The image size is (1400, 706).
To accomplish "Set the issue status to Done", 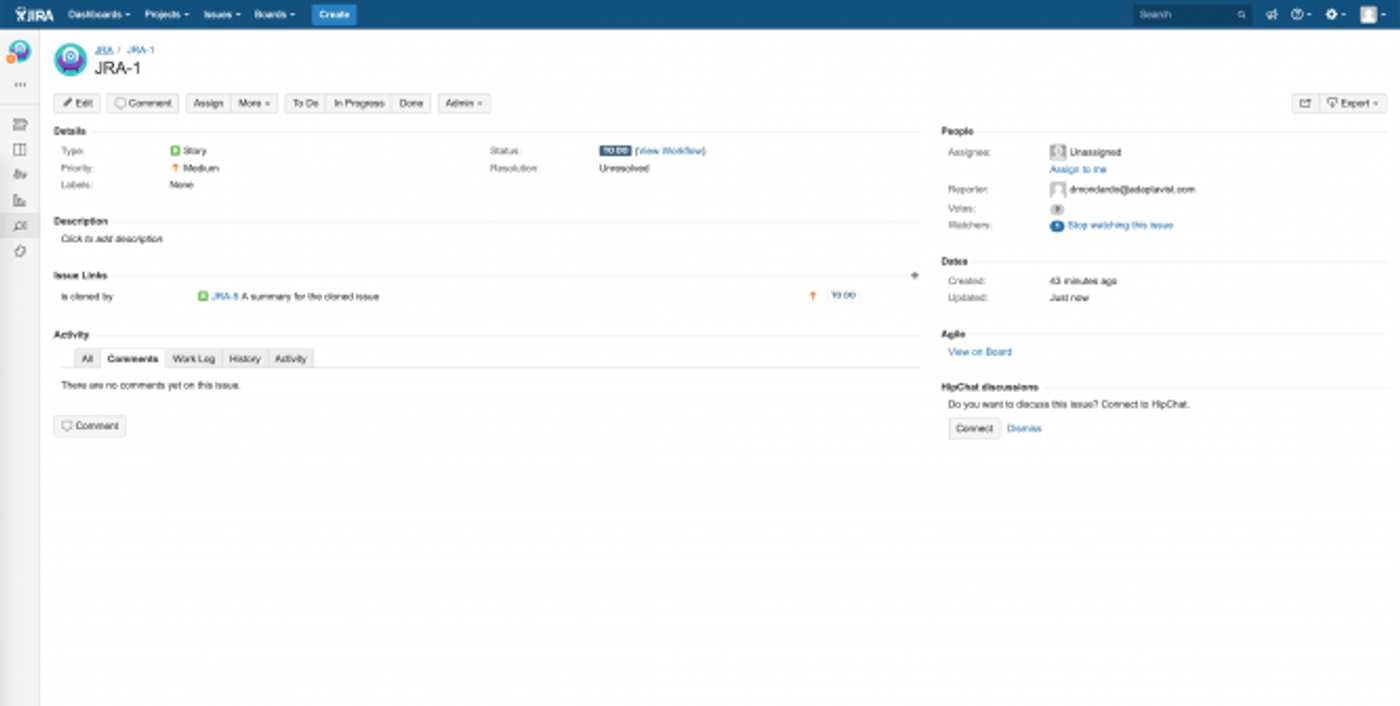I will (410, 103).
